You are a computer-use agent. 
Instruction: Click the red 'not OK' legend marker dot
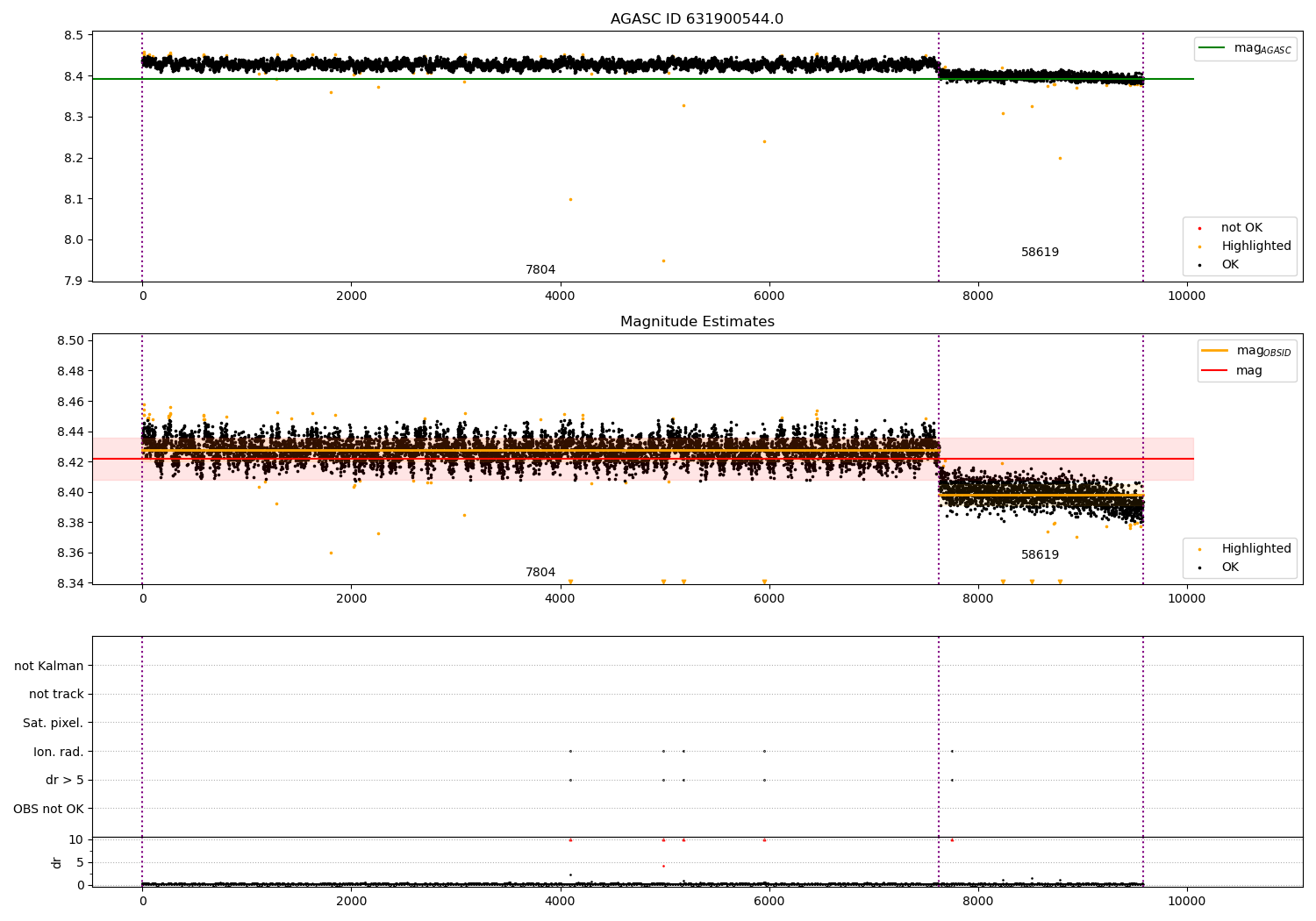(x=1199, y=228)
